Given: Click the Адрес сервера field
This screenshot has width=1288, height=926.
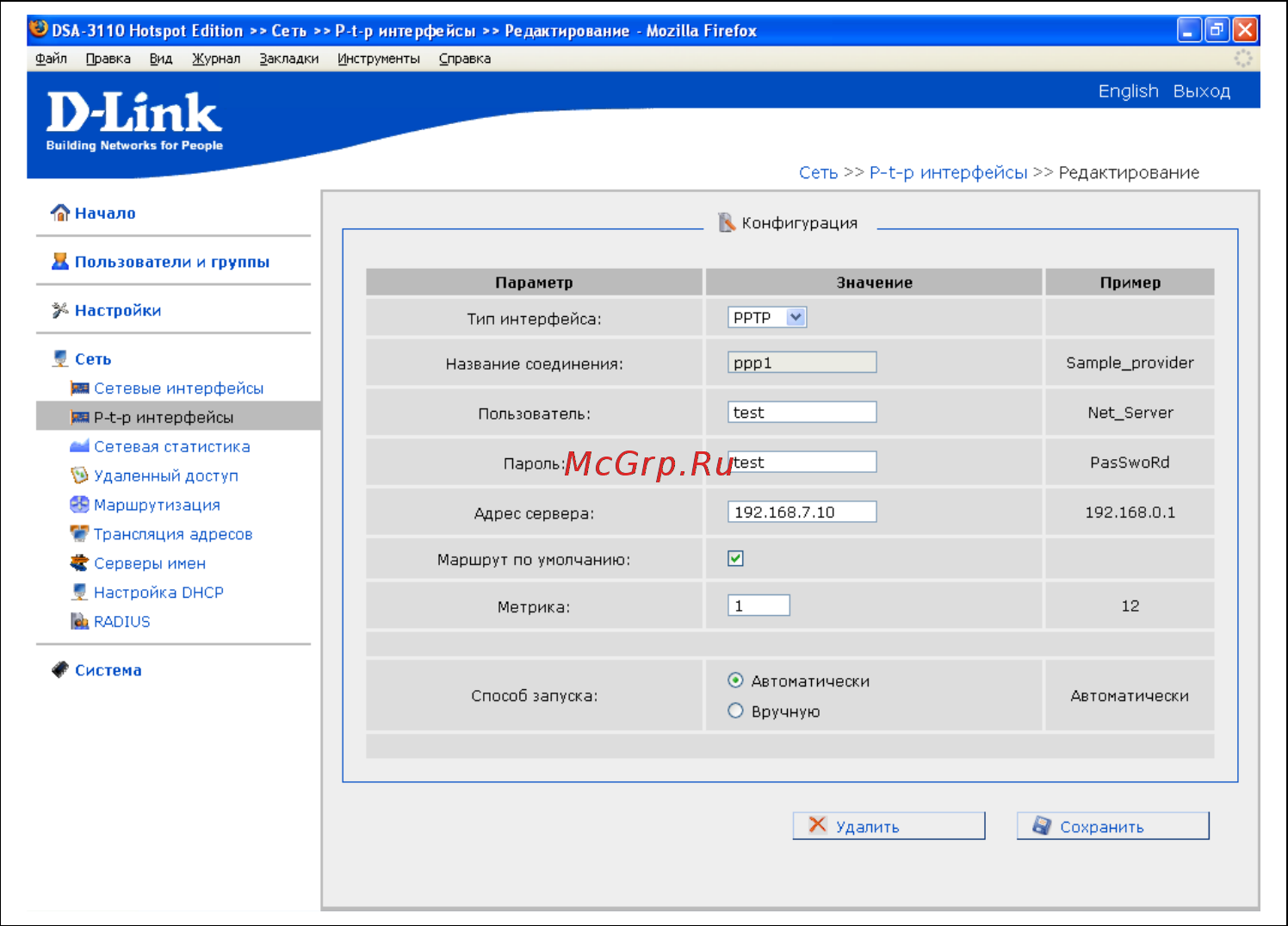Looking at the screenshot, I should click(802, 512).
